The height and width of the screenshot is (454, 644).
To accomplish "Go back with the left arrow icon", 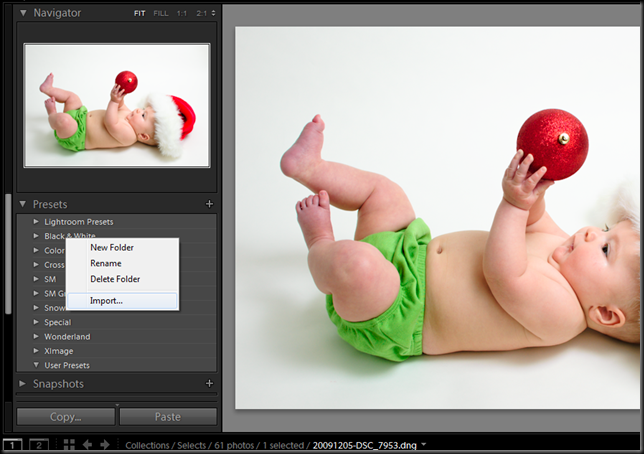I will (87, 445).
